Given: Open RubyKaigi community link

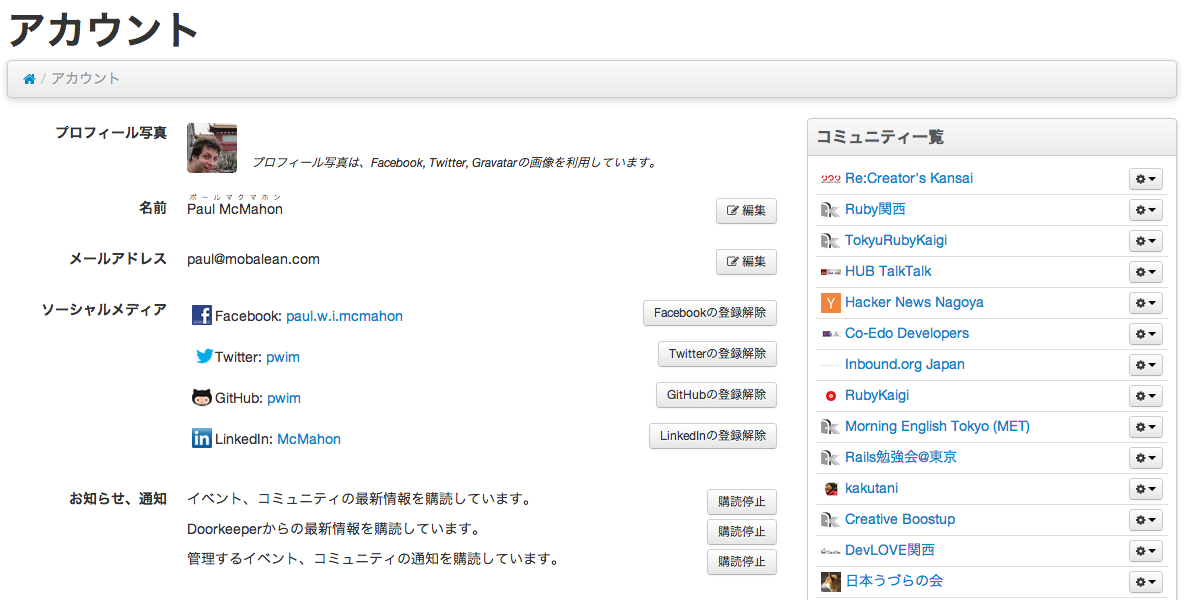Looking at the screenshot, I should click(877, 395).
